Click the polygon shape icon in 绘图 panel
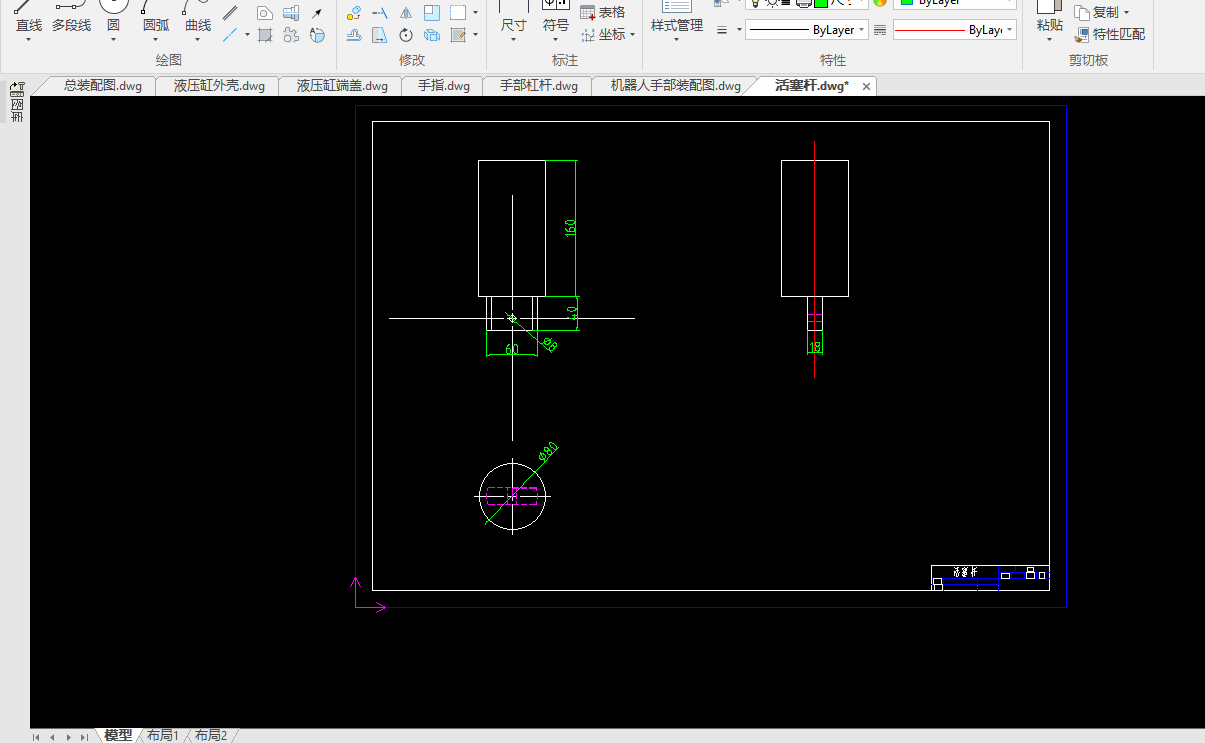 click(x=265, y=13)
